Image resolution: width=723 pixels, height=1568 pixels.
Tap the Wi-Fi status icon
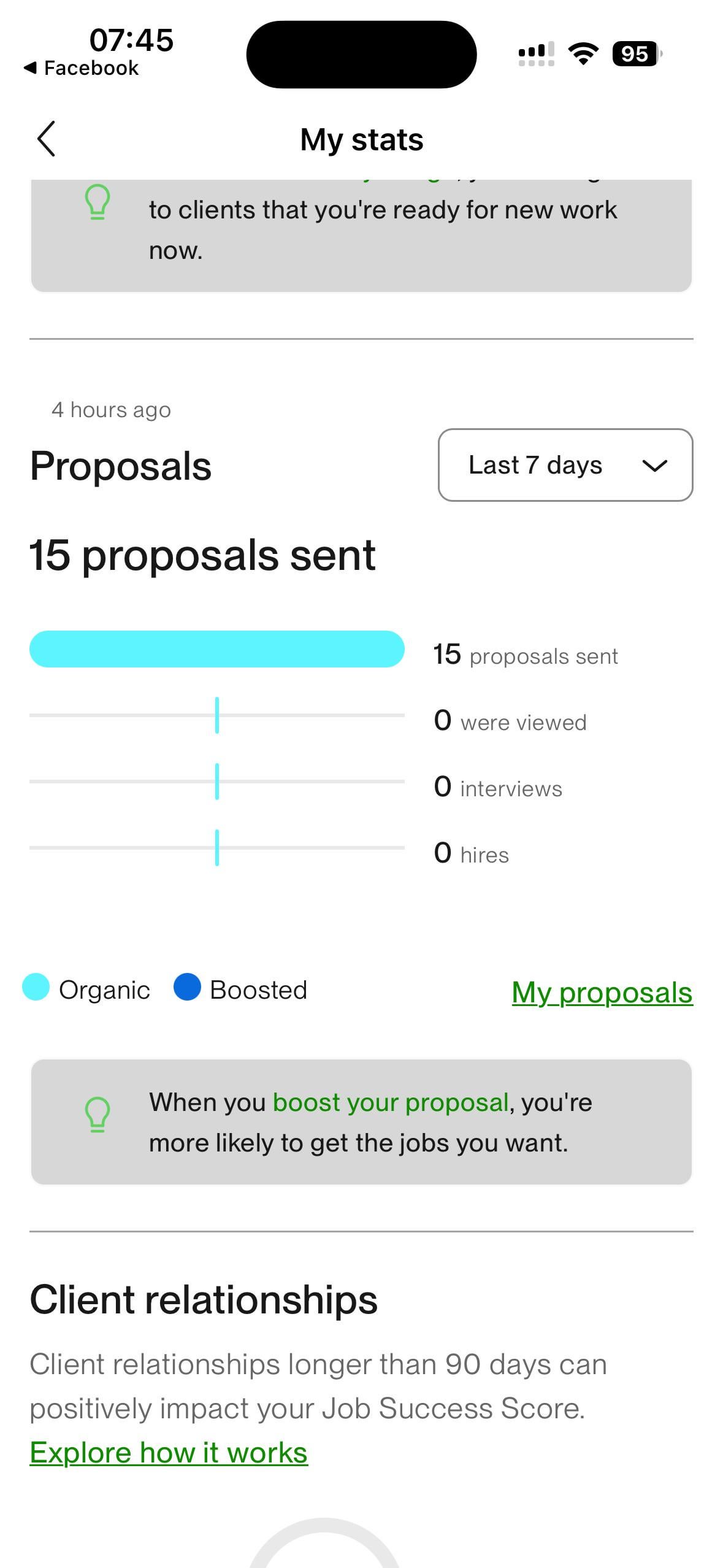(583, 54)
